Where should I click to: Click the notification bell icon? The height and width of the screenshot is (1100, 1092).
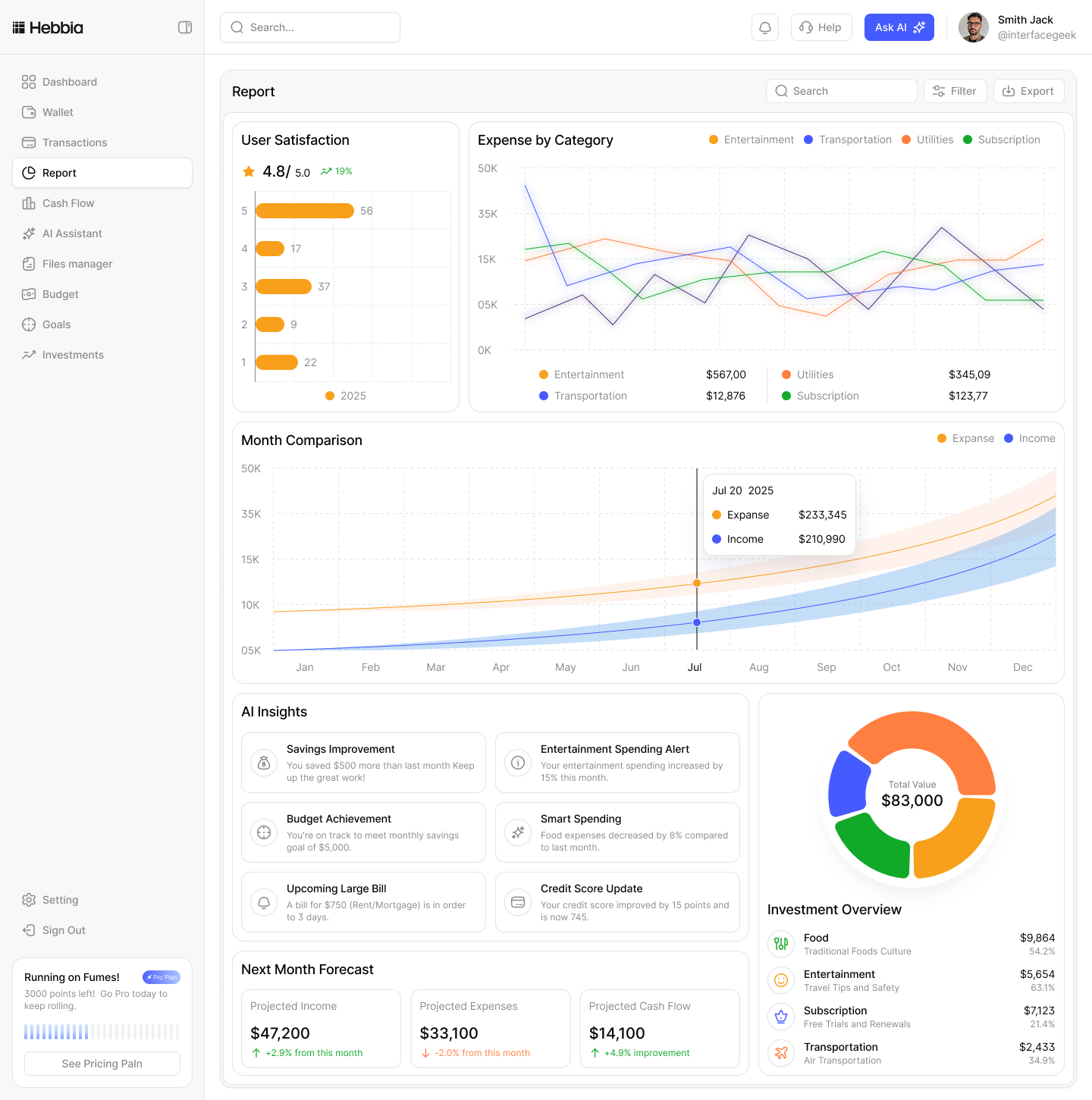pyautogui.click(x=765, y=27)
